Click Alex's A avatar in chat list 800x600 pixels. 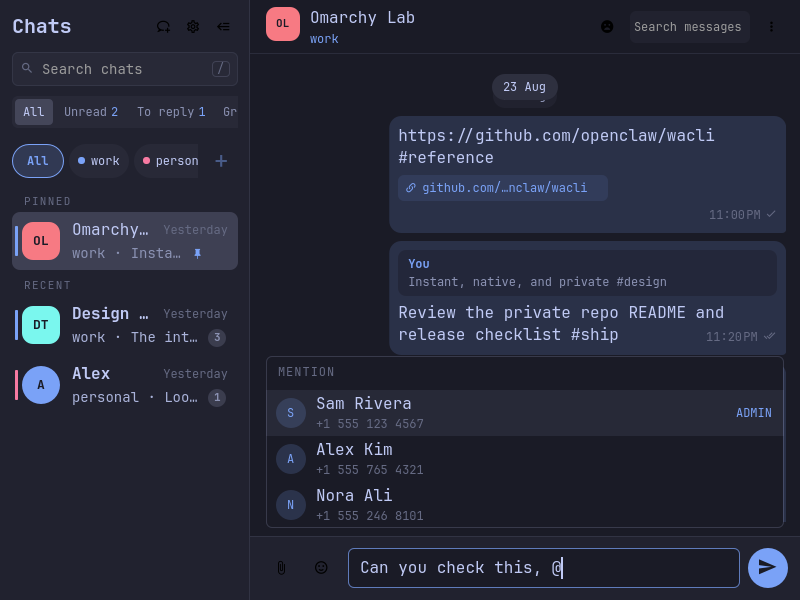pos(41,385)
